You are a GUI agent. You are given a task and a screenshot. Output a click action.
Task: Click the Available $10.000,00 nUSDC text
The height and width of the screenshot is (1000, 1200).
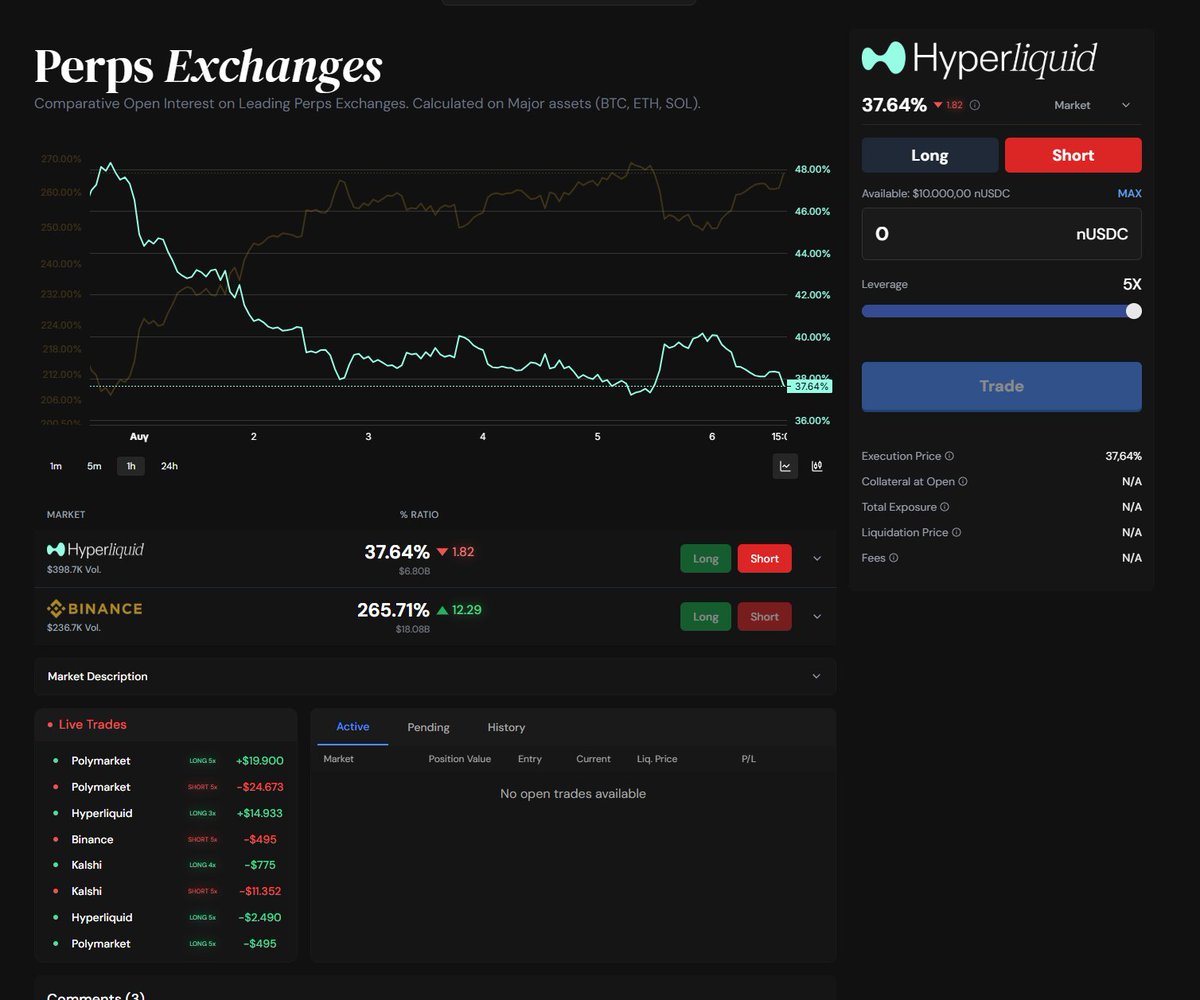[x=936, y=194]
